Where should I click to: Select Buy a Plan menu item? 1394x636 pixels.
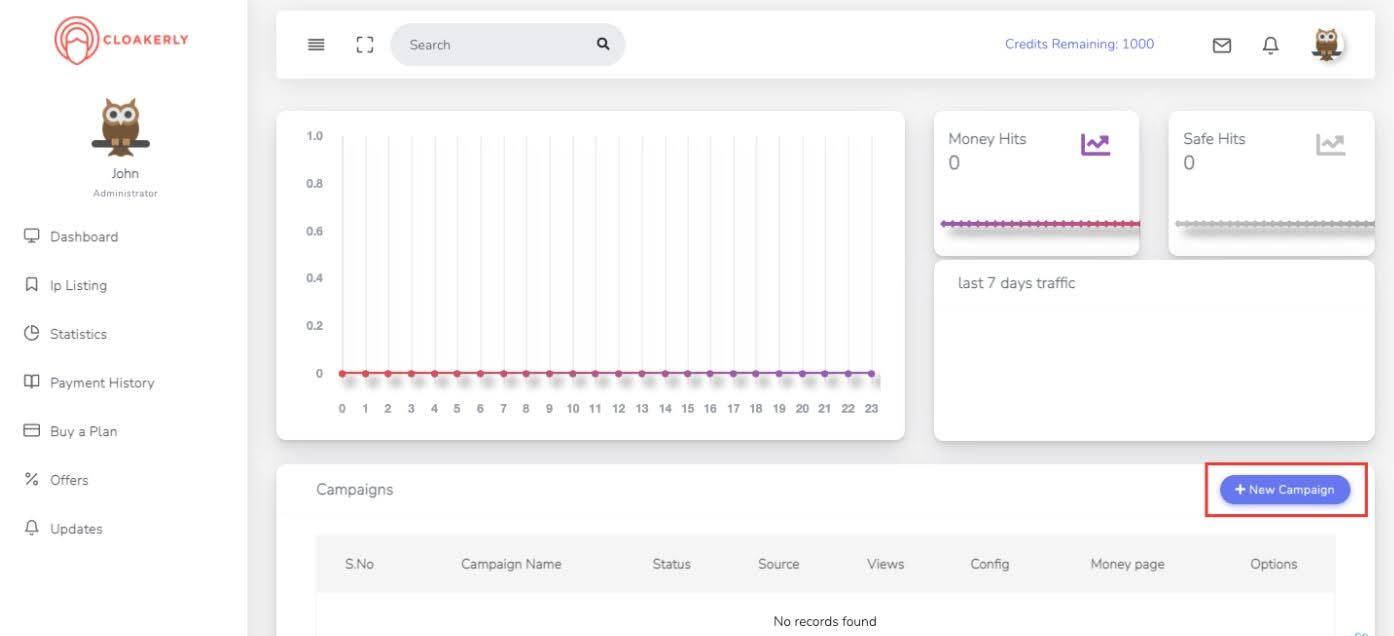(x=83, y=432)
